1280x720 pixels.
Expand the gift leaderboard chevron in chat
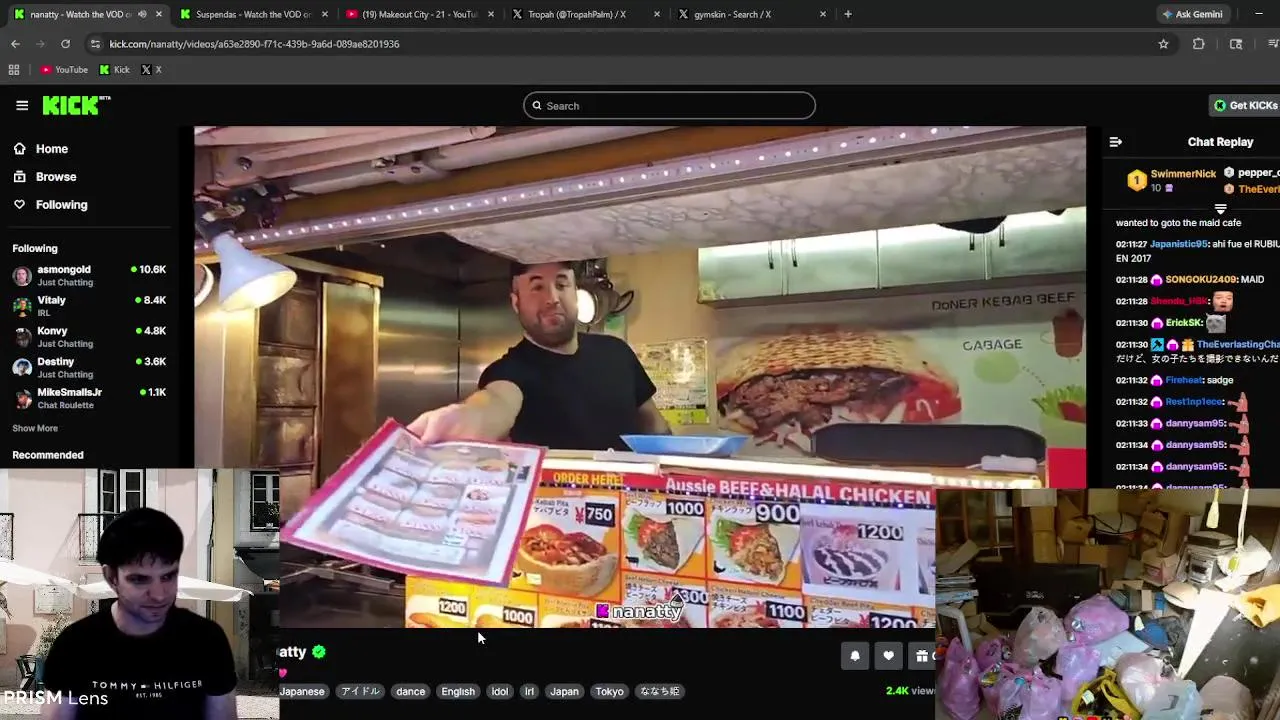pyautogui.click(x=1220, y=209)
